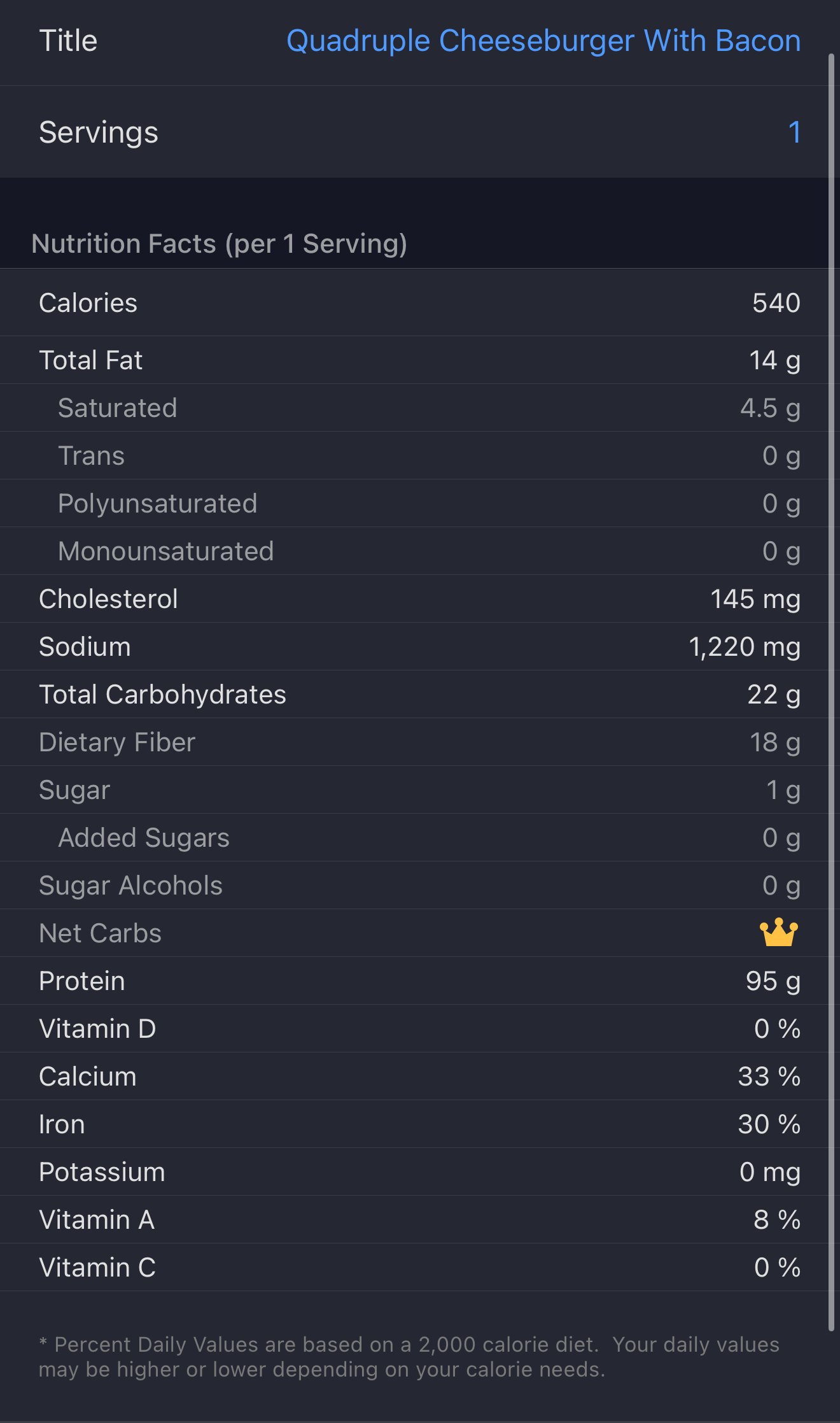This screenshot has height=1423, width=840.
Task: Edit the Quadruple Cheeseburger With Bacon title
Action: click(543, 41)
